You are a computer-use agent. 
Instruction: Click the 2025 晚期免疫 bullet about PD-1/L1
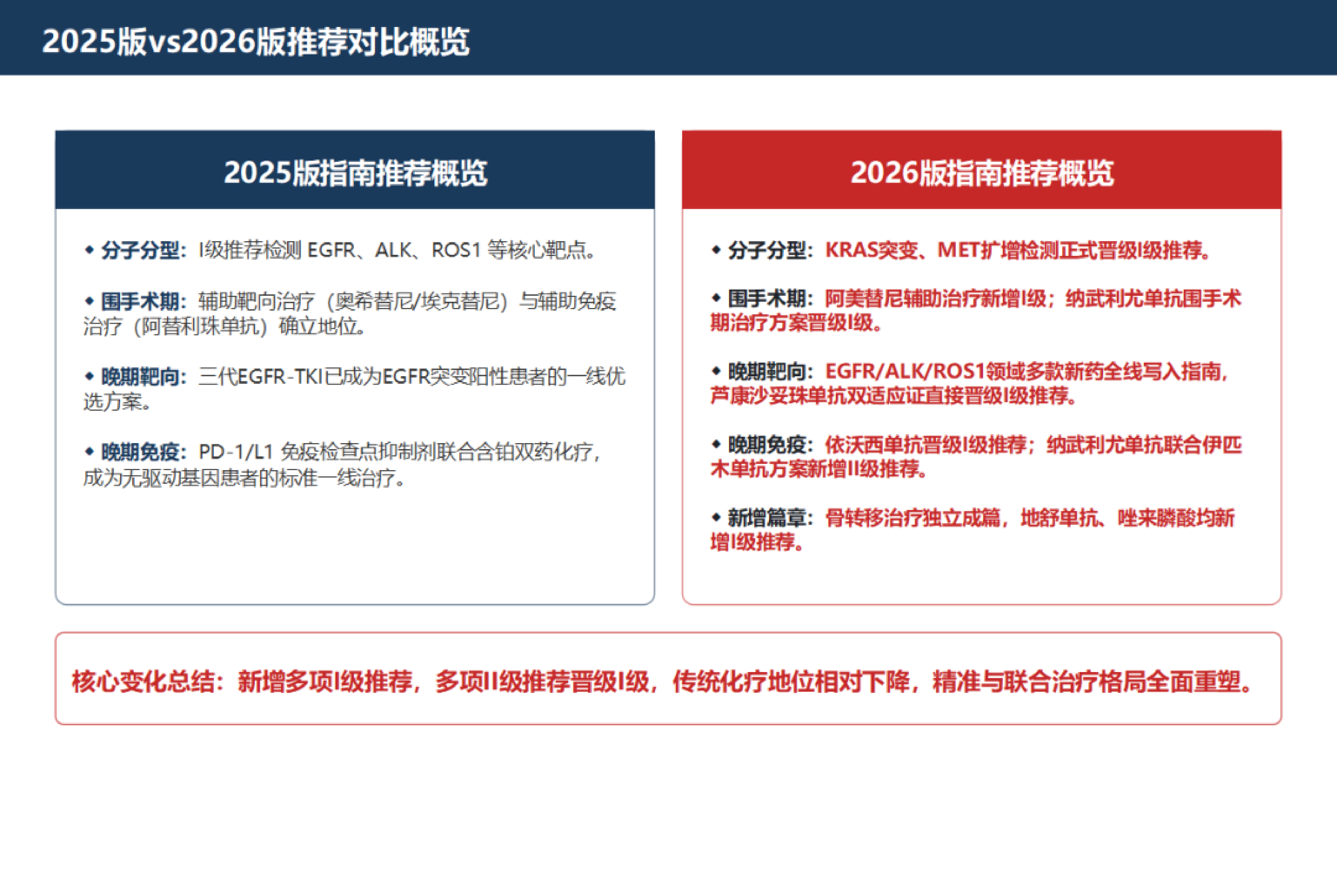[x=342, y=464]
